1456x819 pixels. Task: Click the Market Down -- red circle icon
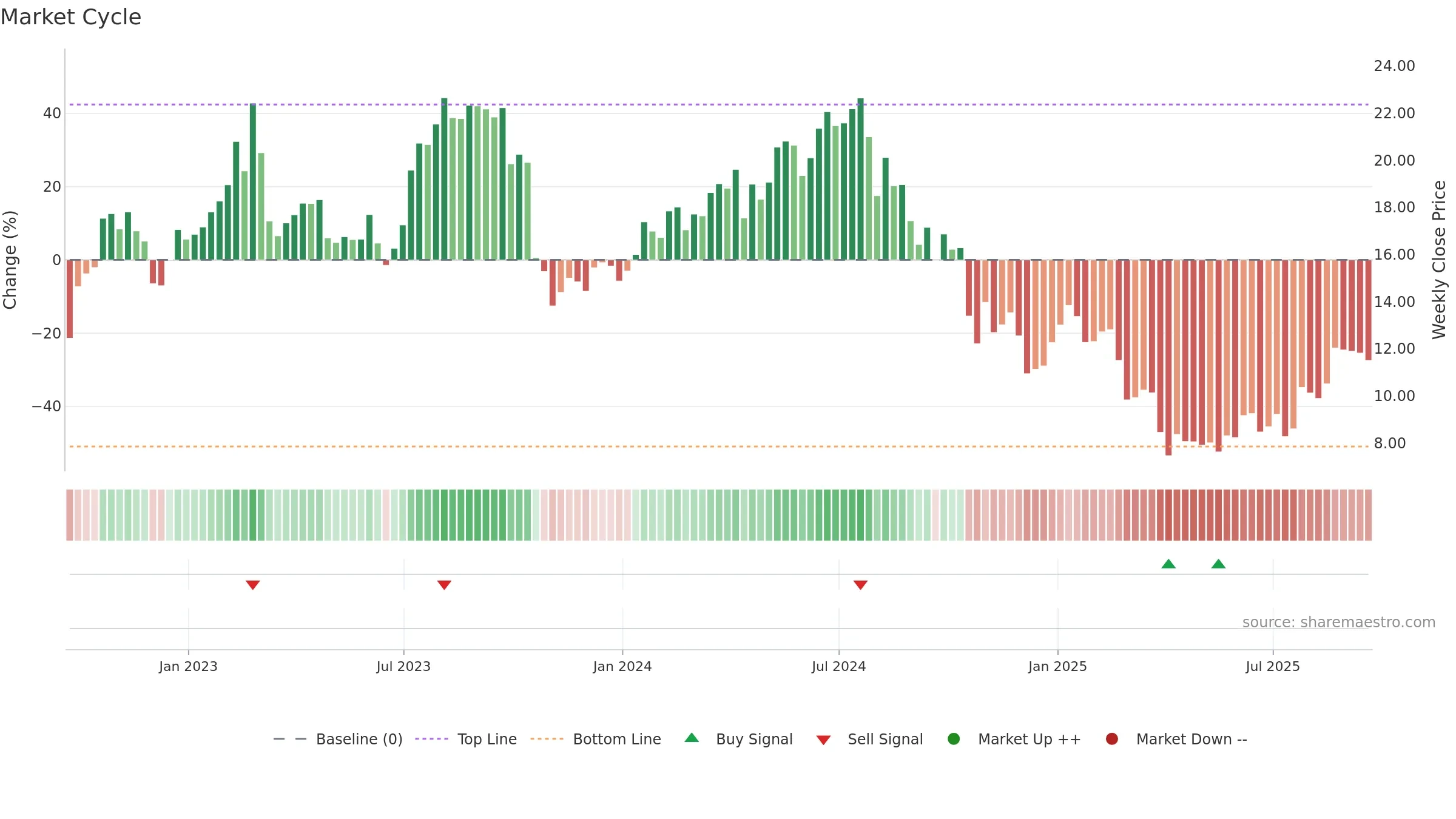(1112, 739)
